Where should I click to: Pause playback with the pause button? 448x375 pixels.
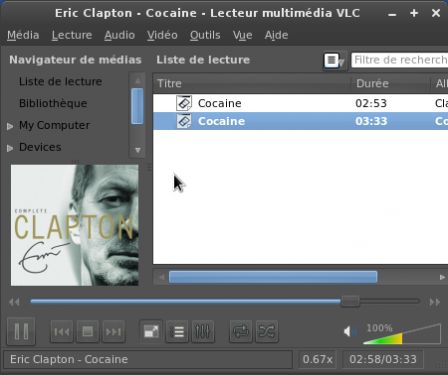(21, 331)
